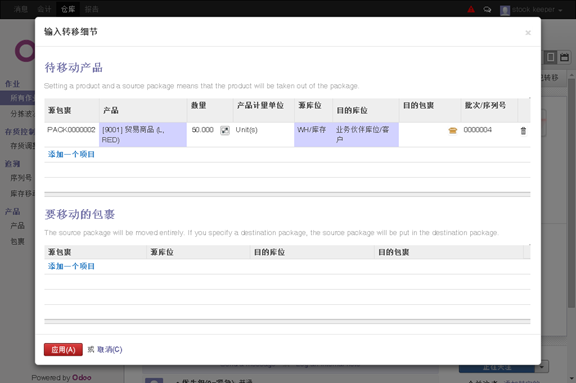Close the 输入转移细节 dialog with the X
Image resolution: width=576 pixels, height=383 pixels.
point(528,33)
